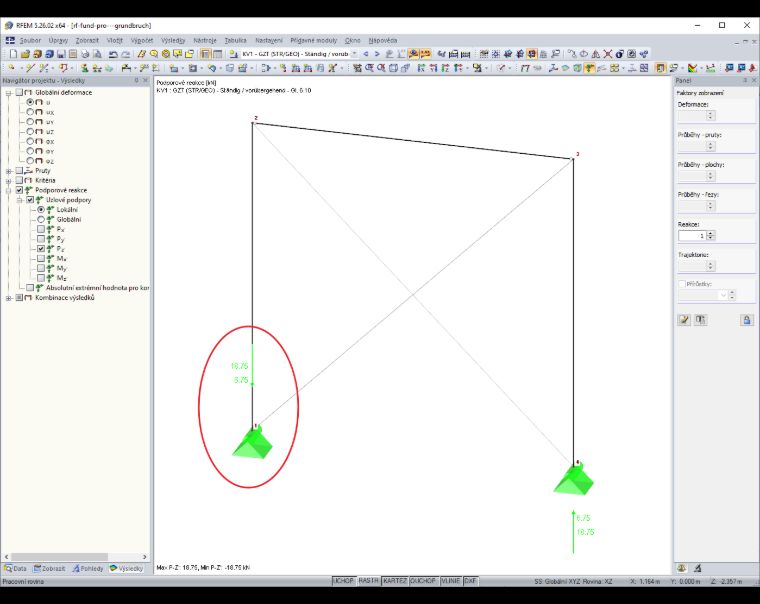Toggle the table view icon
Screen dimensions: 760x604
217,54
